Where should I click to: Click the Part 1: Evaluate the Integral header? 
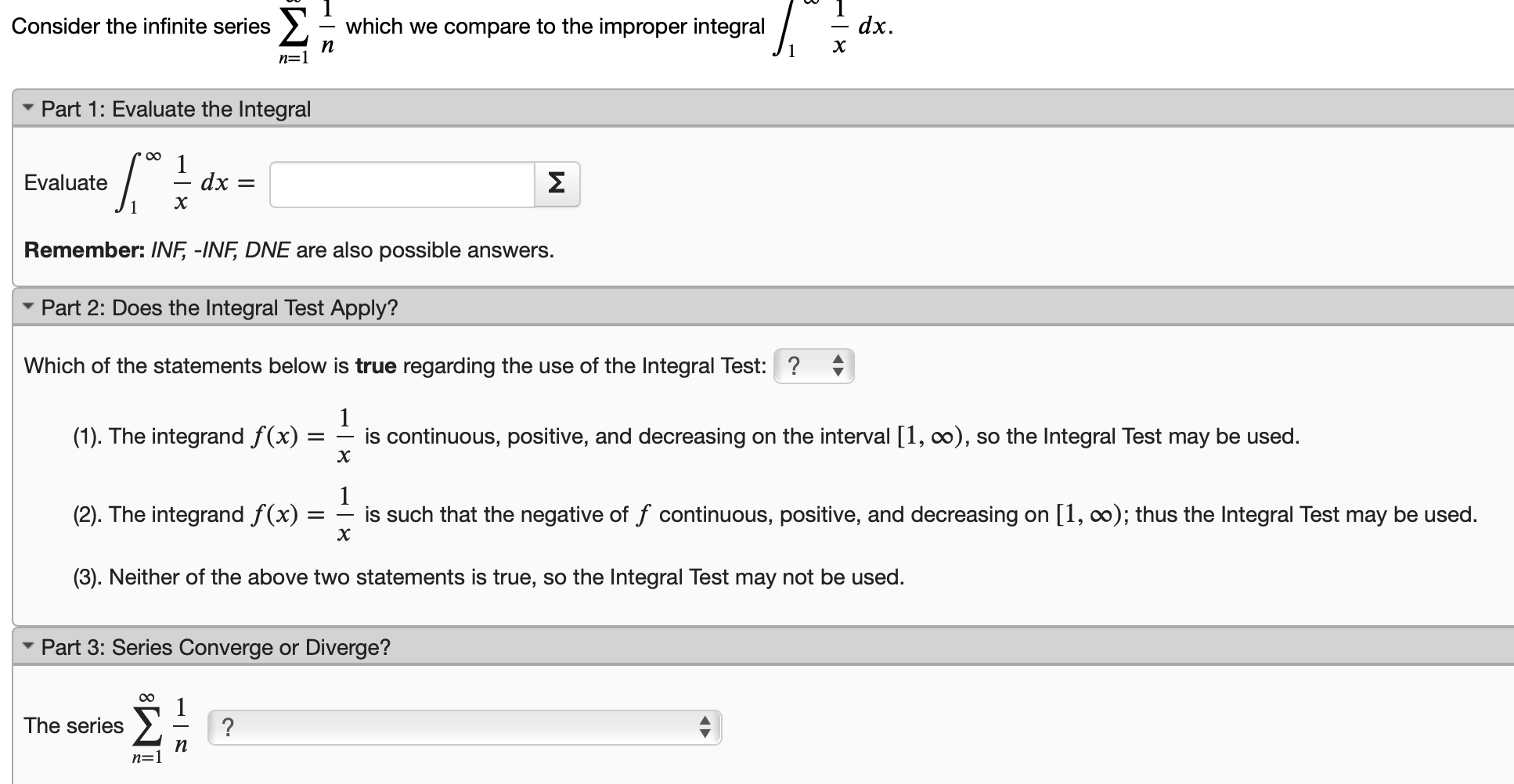pos(176,109)
